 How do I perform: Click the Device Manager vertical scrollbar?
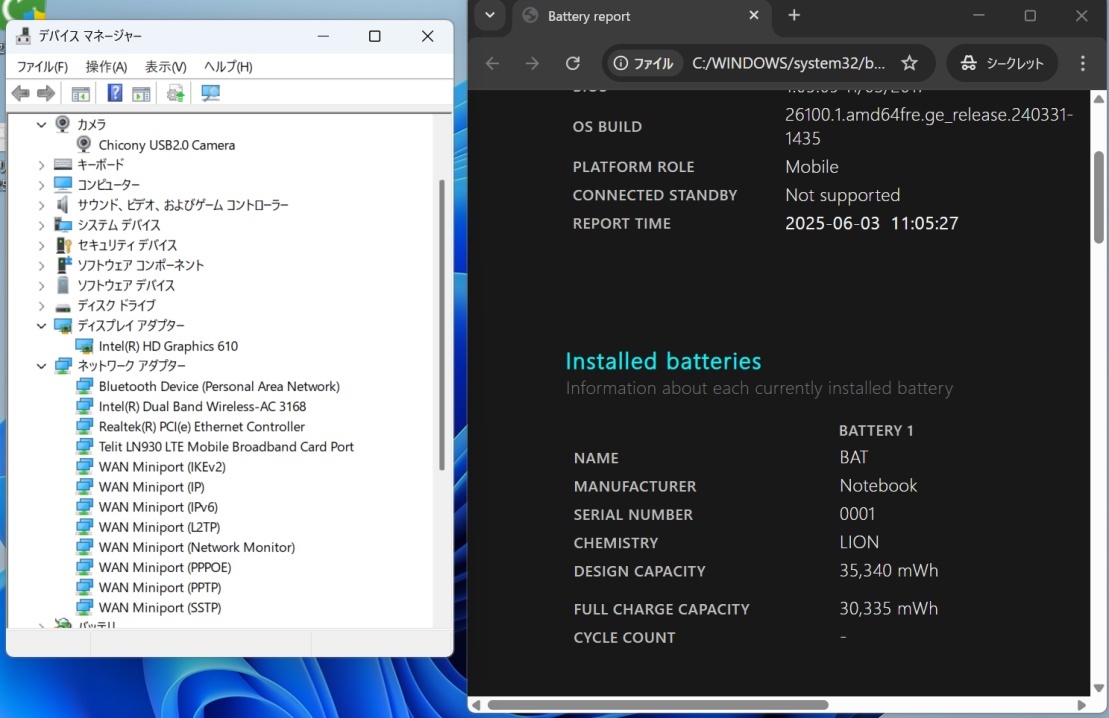tap(442, 325)
